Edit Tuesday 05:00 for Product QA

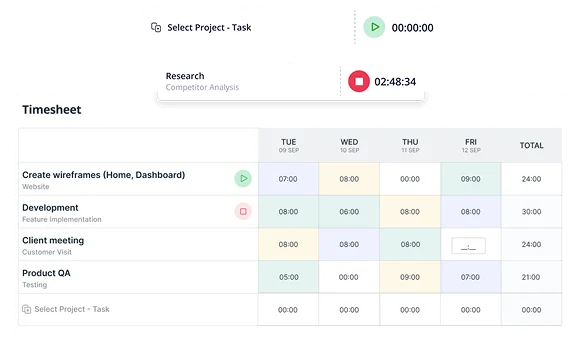[x=289, y=277]
